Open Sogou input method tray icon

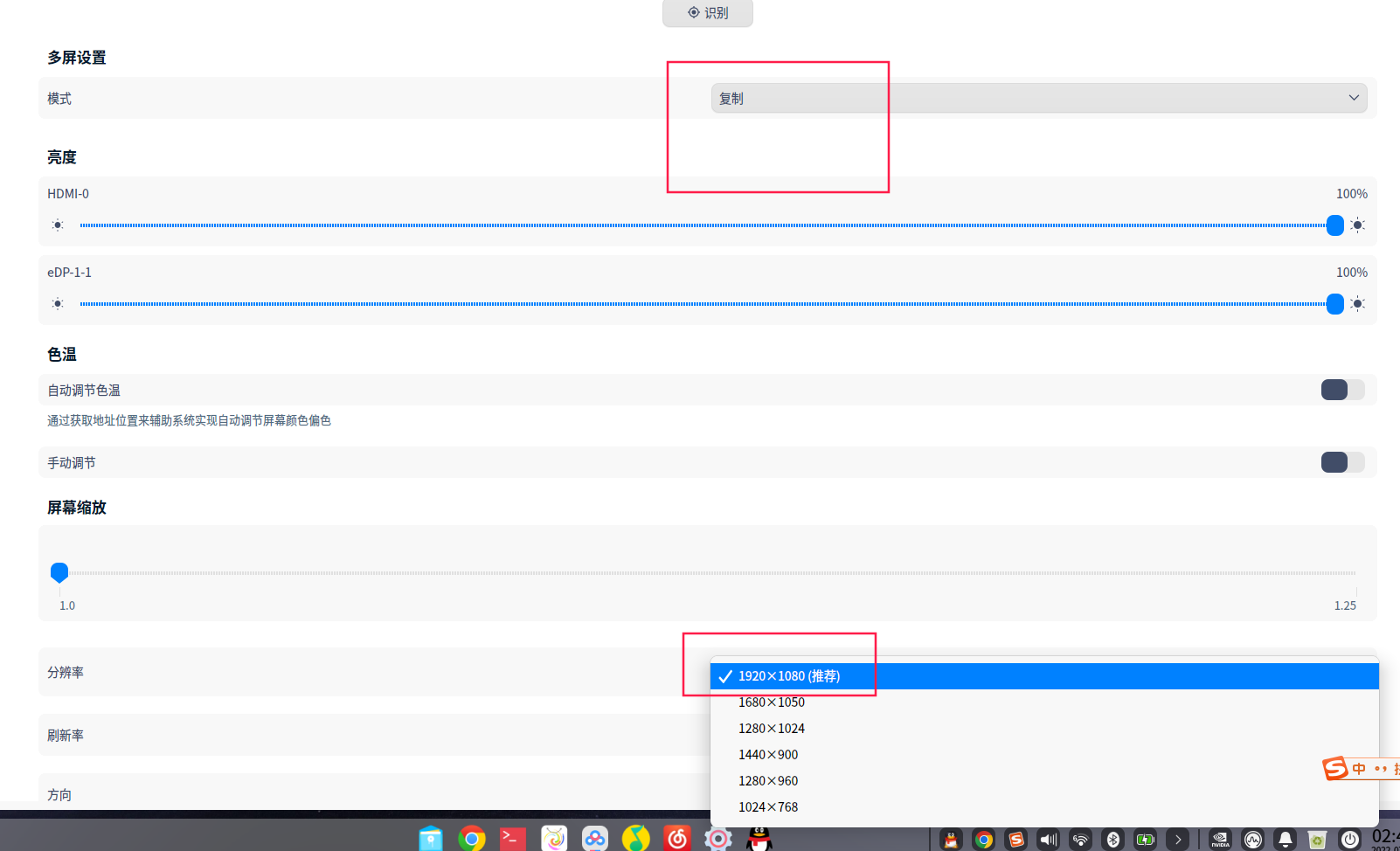click(x=1016, y=840)
